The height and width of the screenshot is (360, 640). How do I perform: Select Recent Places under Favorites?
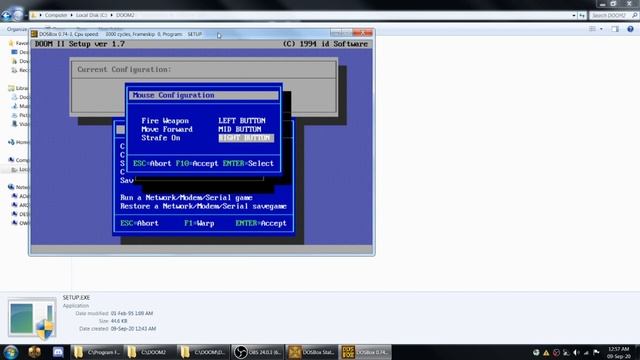(x=20, y=70)
